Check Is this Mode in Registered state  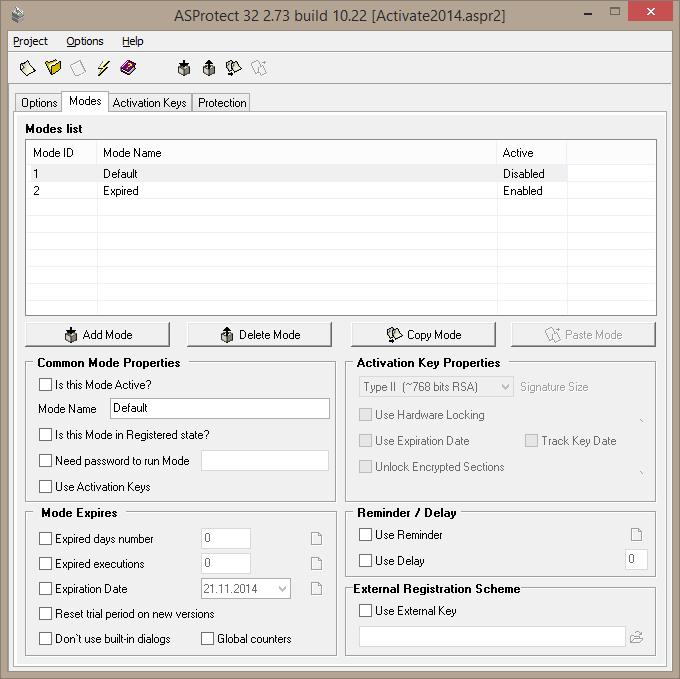pyautogui.click(x=45, y=435)
